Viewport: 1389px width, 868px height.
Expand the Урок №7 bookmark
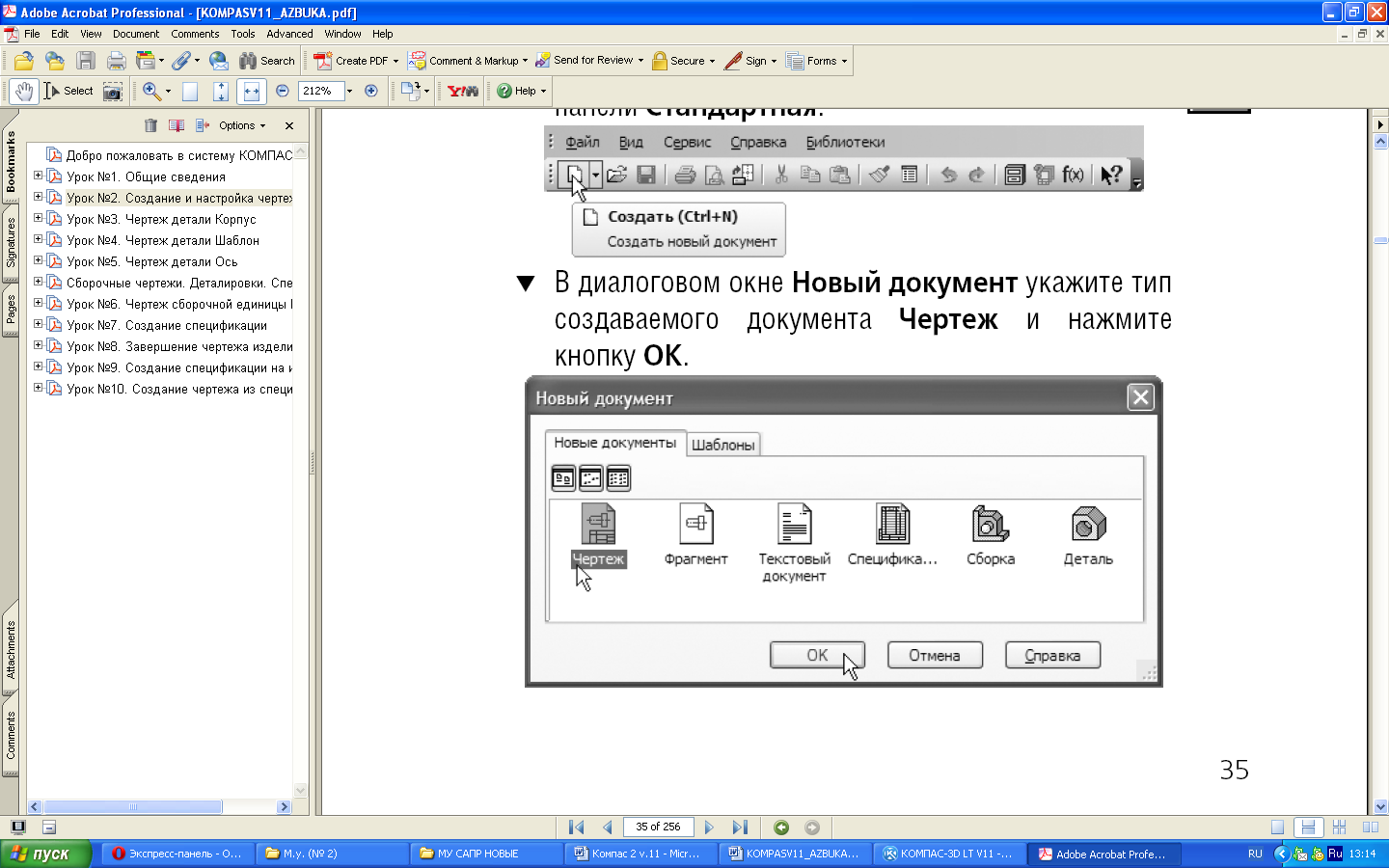[x=39, y=324]
